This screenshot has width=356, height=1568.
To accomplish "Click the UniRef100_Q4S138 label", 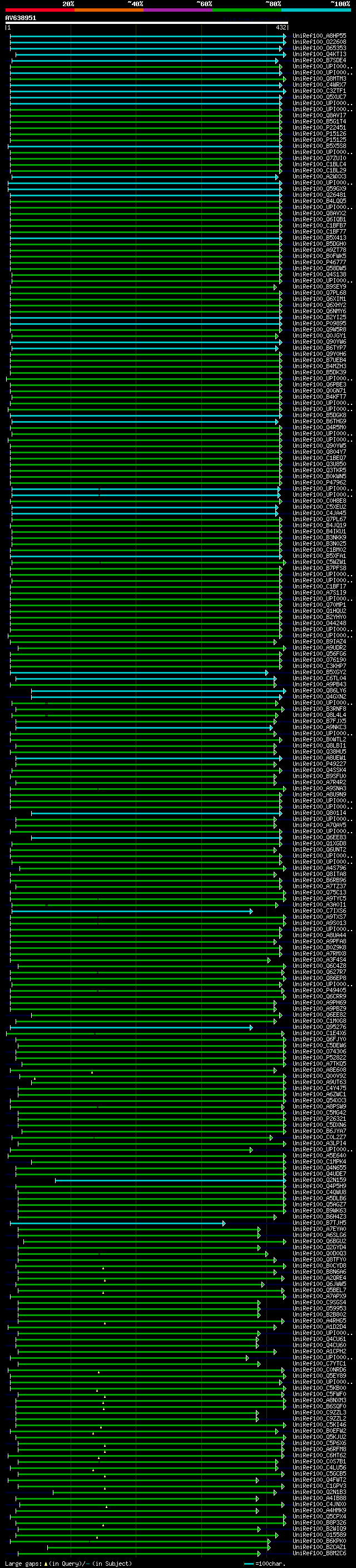I will [319, 275].
